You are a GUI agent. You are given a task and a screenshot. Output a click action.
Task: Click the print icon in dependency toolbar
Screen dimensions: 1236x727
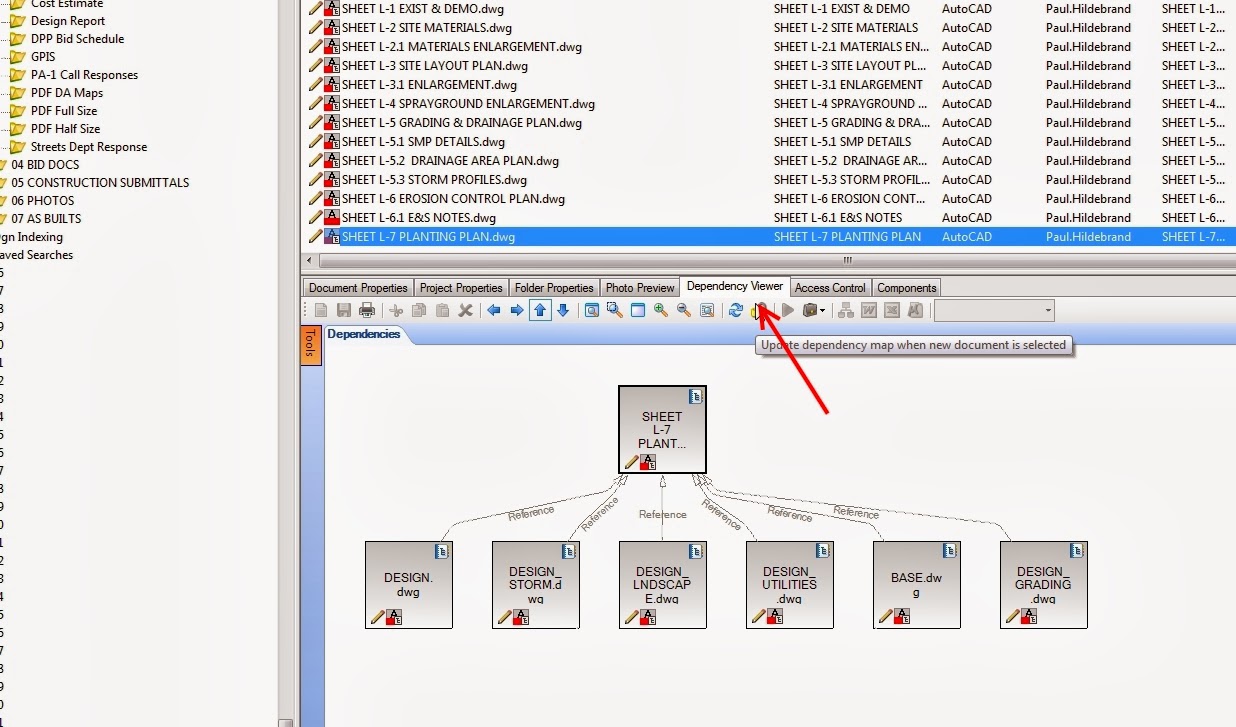coord(367,311)
